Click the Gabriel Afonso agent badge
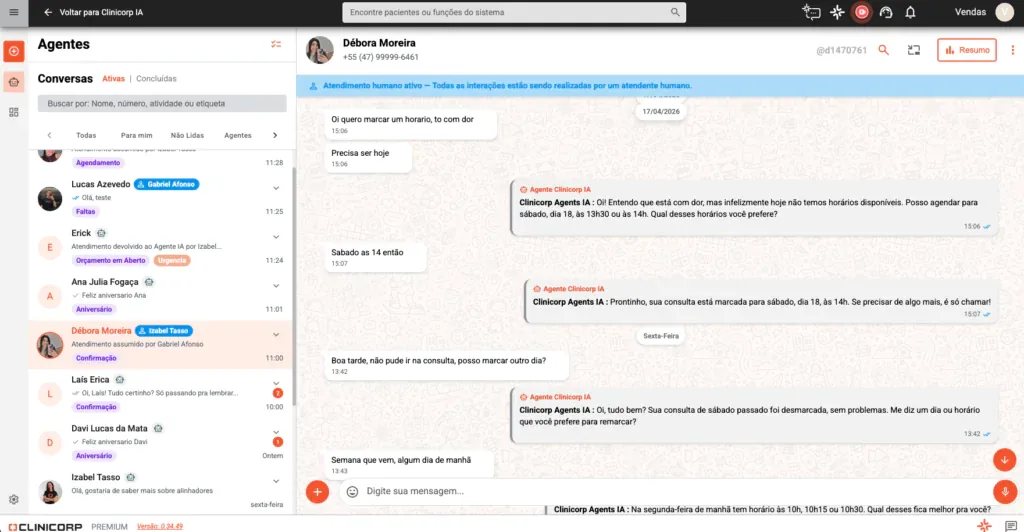This screenshot has height=532, width=1024. pyautogui.click(x=167, y=185)
